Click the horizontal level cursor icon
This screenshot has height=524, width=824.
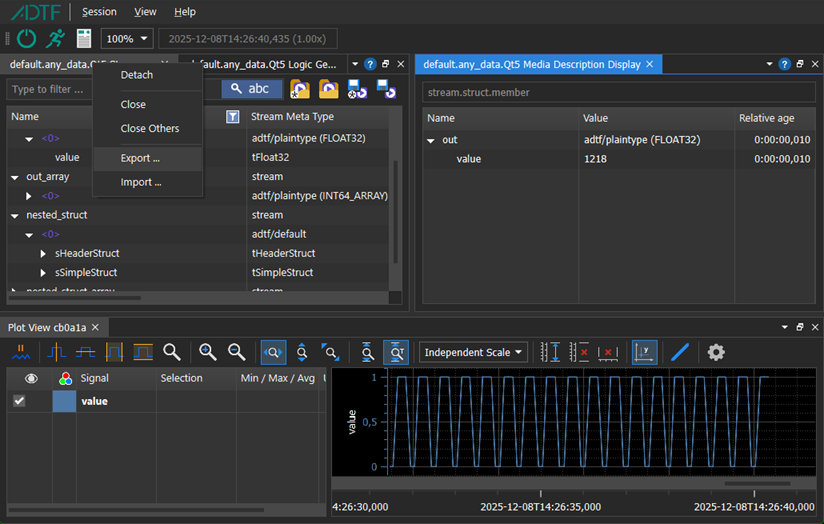tap(85, 352)
